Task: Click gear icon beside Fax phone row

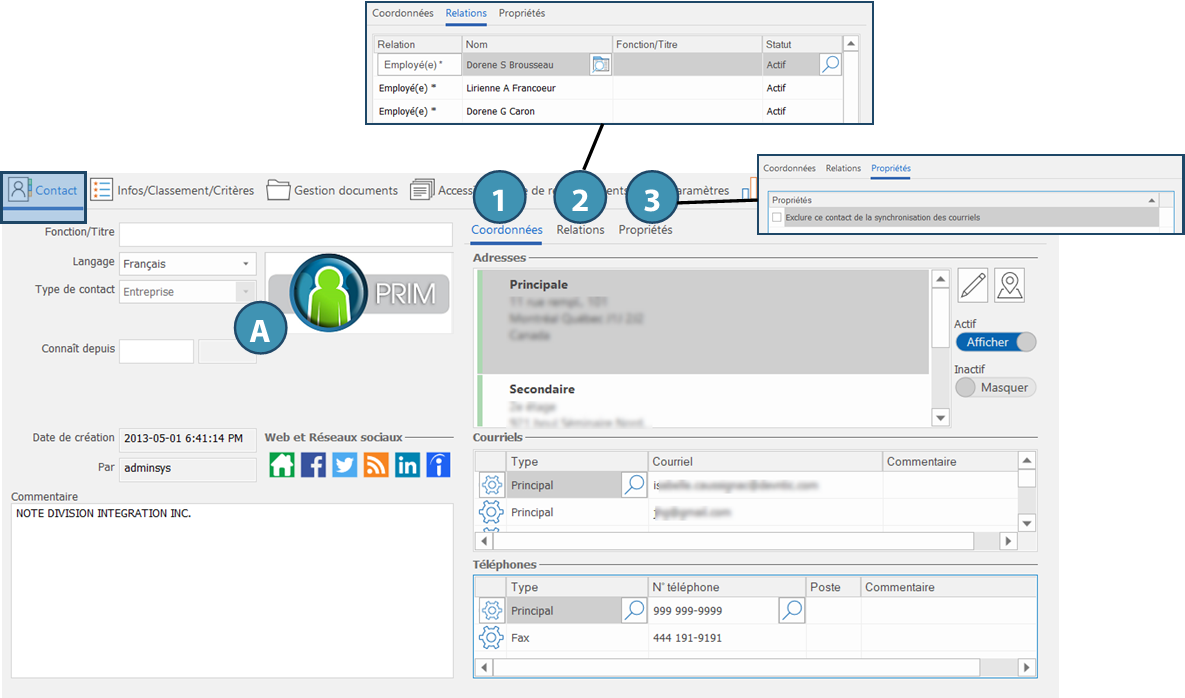Action: pyautogui.click(x=491, y=638)
